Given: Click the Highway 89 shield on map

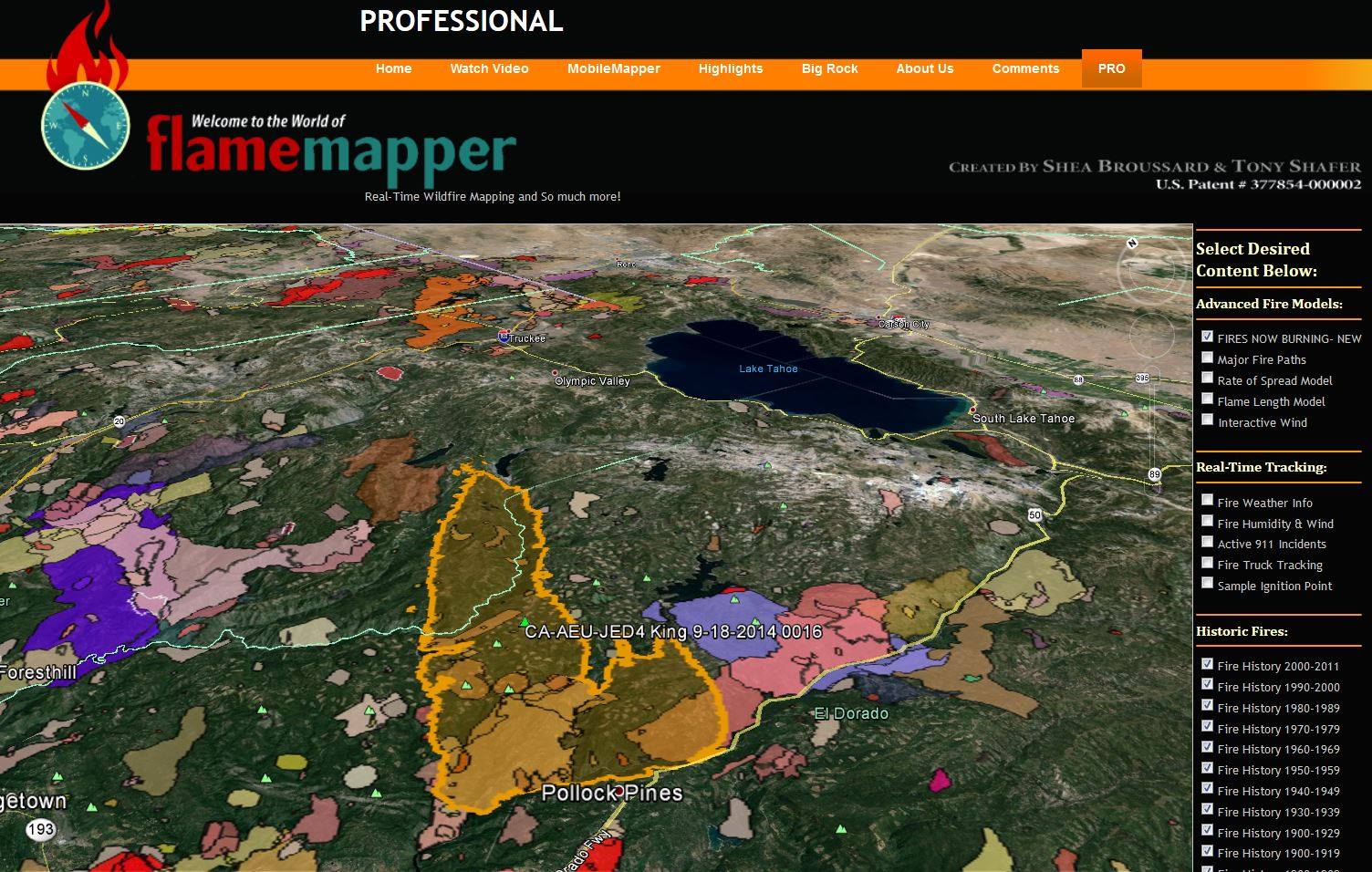Looking at the screenshot, I should [1155, 474].
